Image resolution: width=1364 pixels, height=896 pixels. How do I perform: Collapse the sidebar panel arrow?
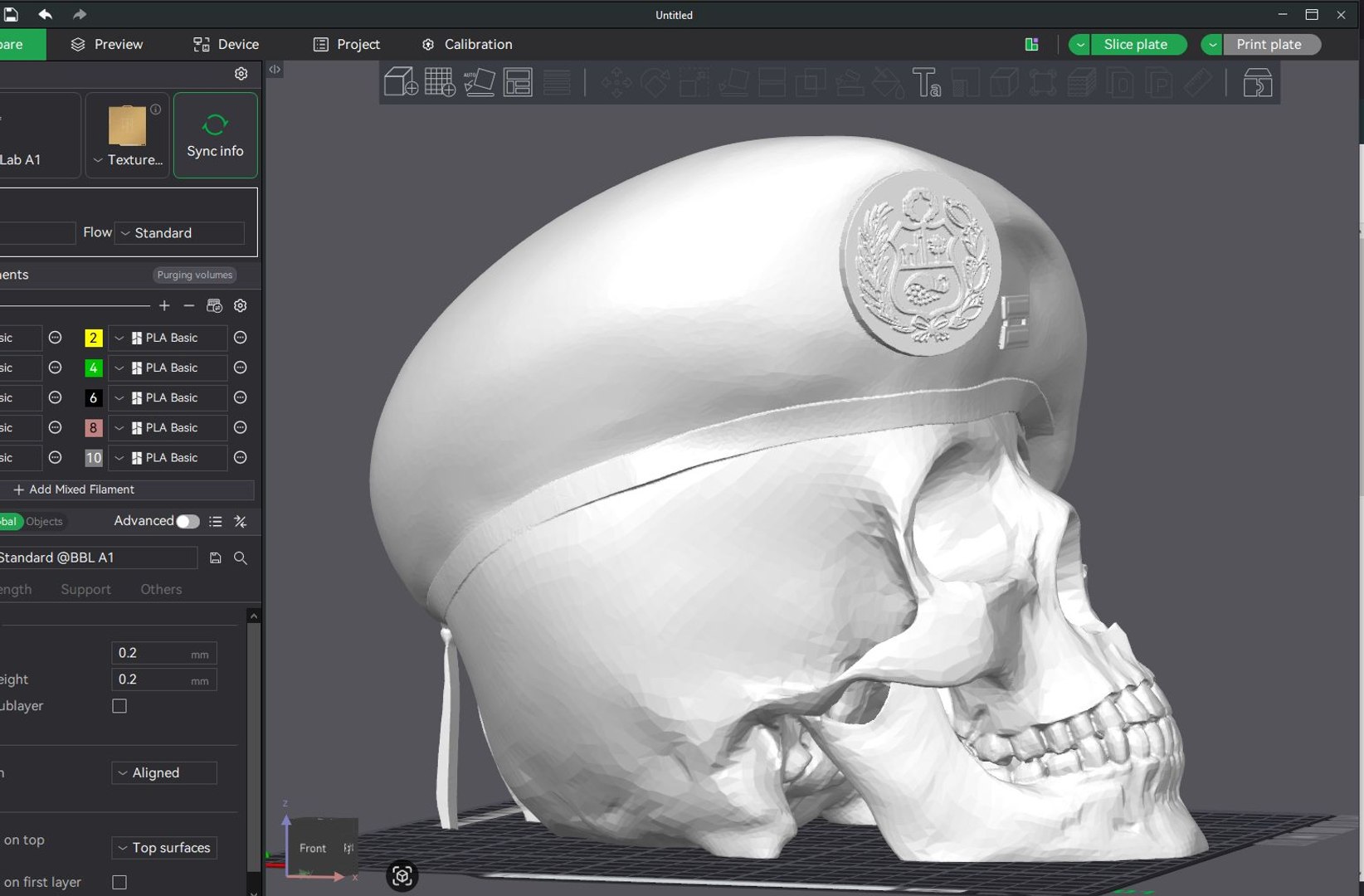pyautogui.click(x=275, y=70)
